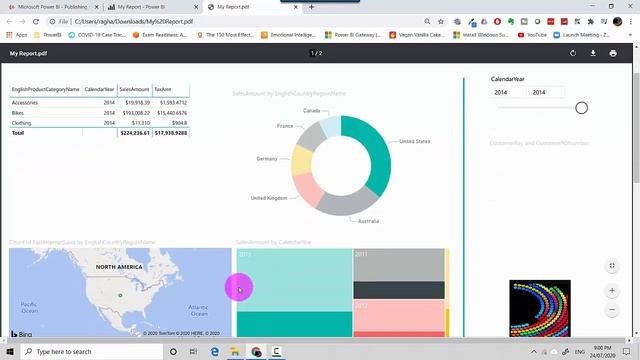
Task: Open the Chrome three-dot menu
Action: (631, 22)
